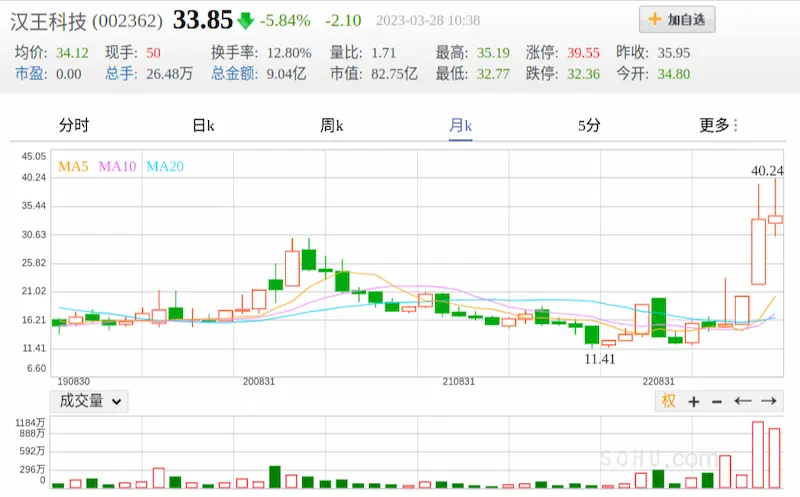800x497 pixels.
Task: Switch to the 日k daily chart tab
Action: pyautogui.click(x=204, y=125)
